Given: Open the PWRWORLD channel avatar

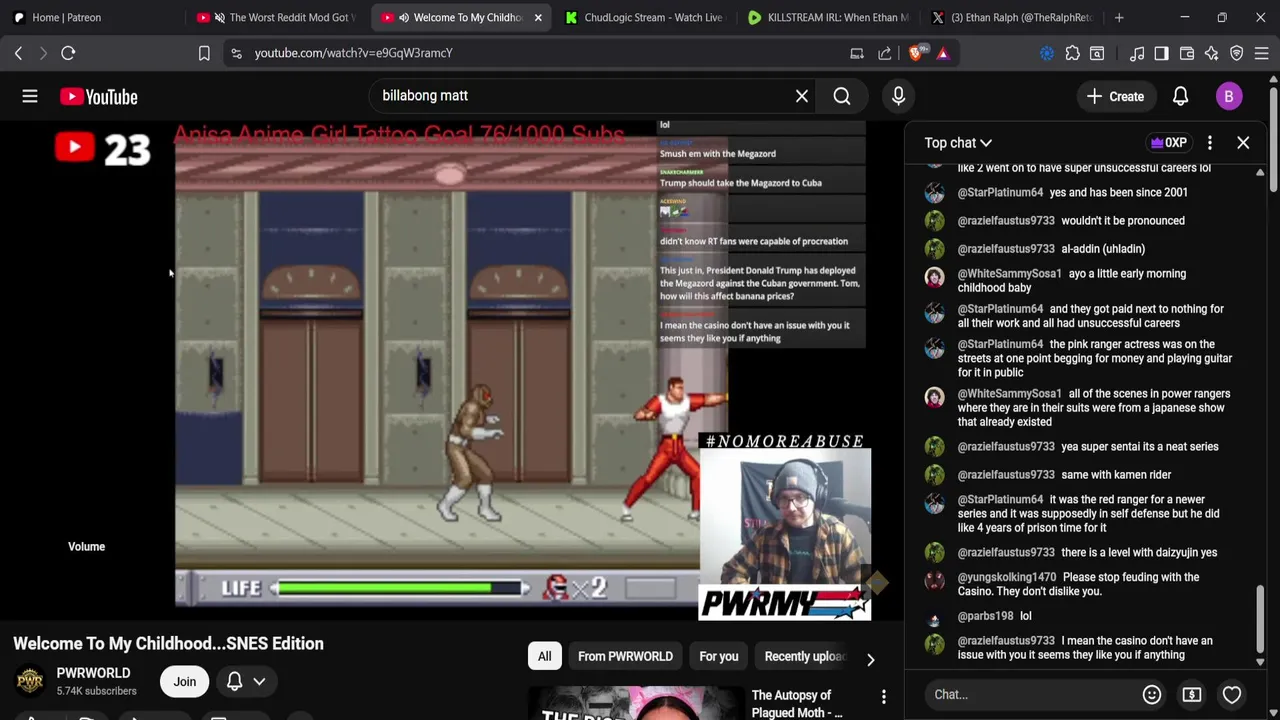Looking at the screenshot, I should [30, 681].
